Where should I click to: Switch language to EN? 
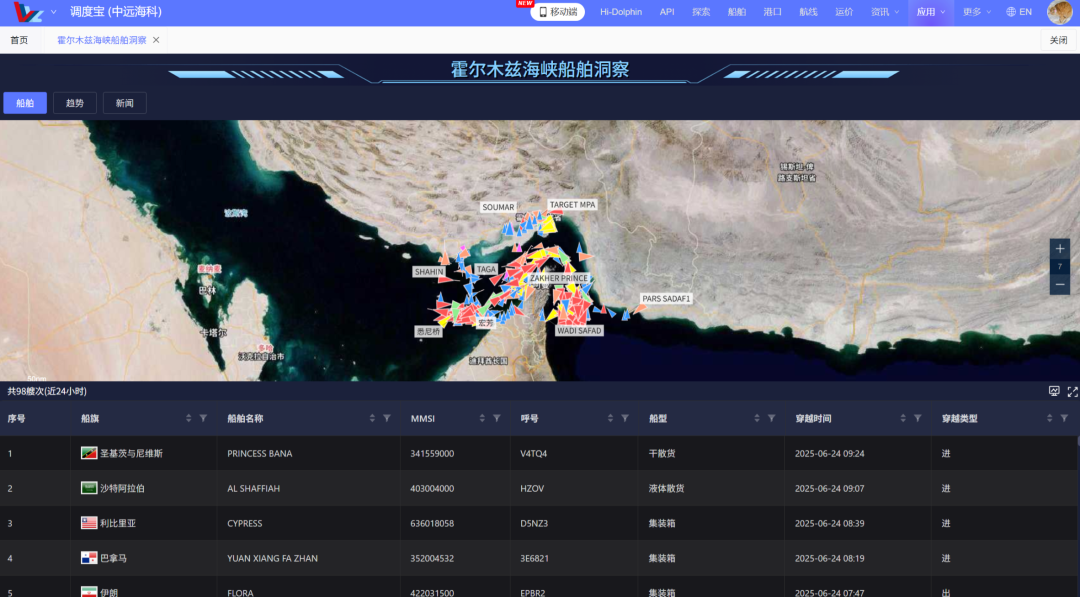click(1019, 12)
